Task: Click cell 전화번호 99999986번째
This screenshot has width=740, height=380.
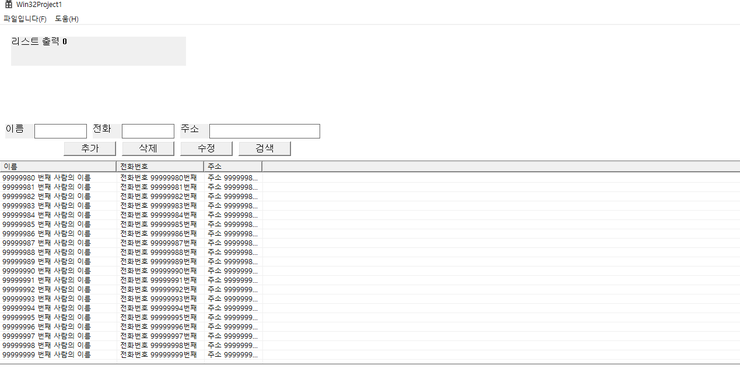Action: coord(160,234)
